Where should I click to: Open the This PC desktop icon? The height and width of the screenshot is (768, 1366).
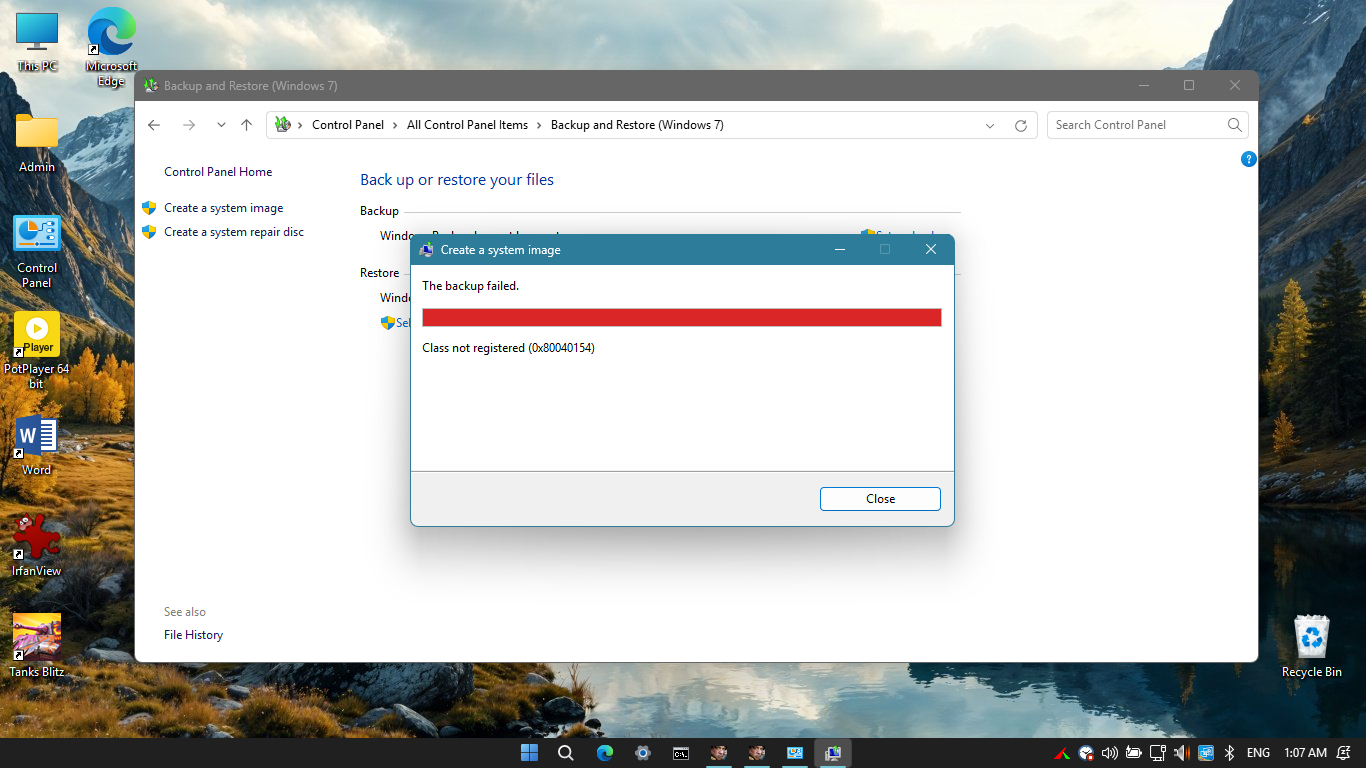coord(37,43)
